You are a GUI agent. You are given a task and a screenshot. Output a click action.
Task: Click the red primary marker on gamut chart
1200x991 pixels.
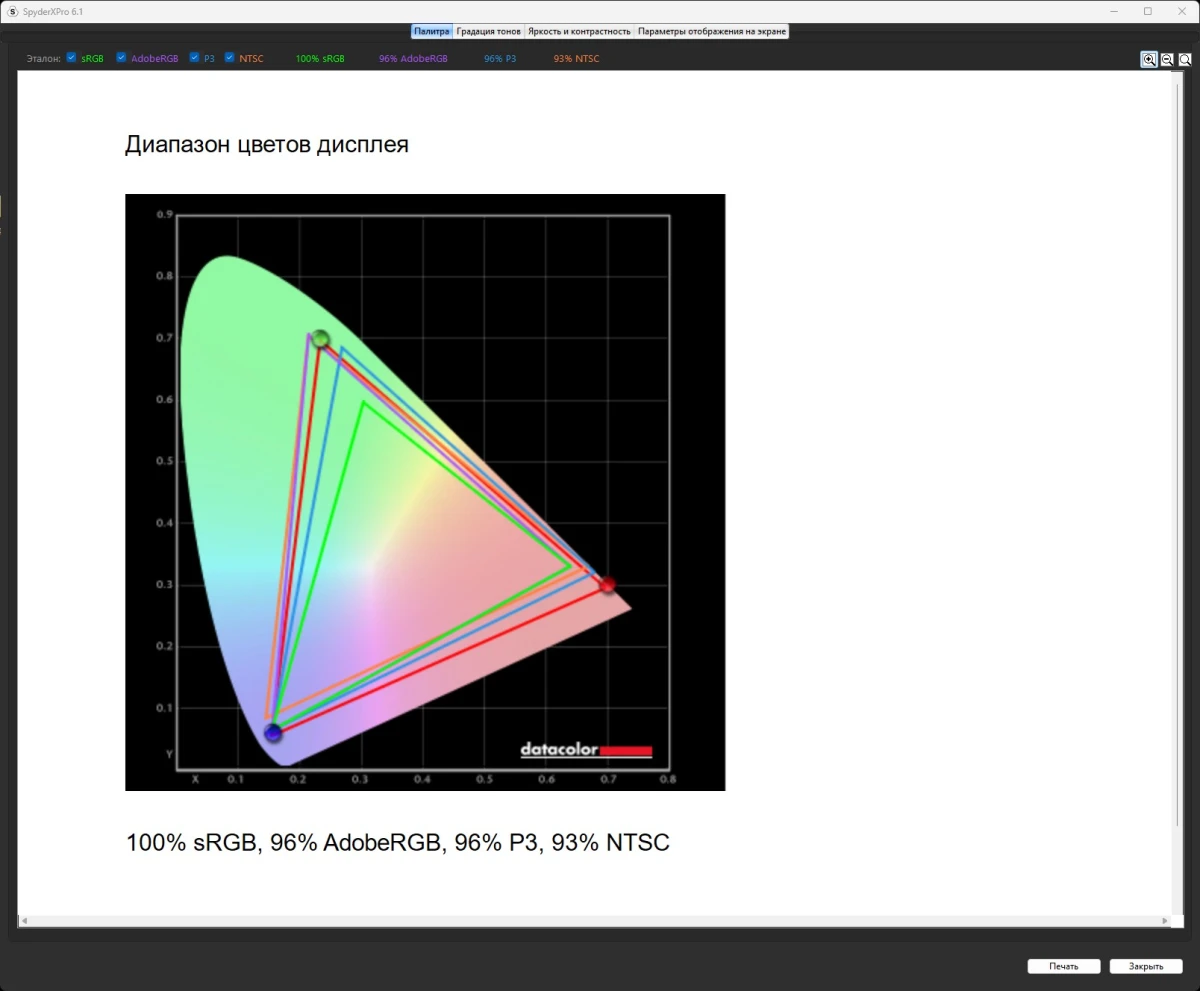click(x=607, y=584)
